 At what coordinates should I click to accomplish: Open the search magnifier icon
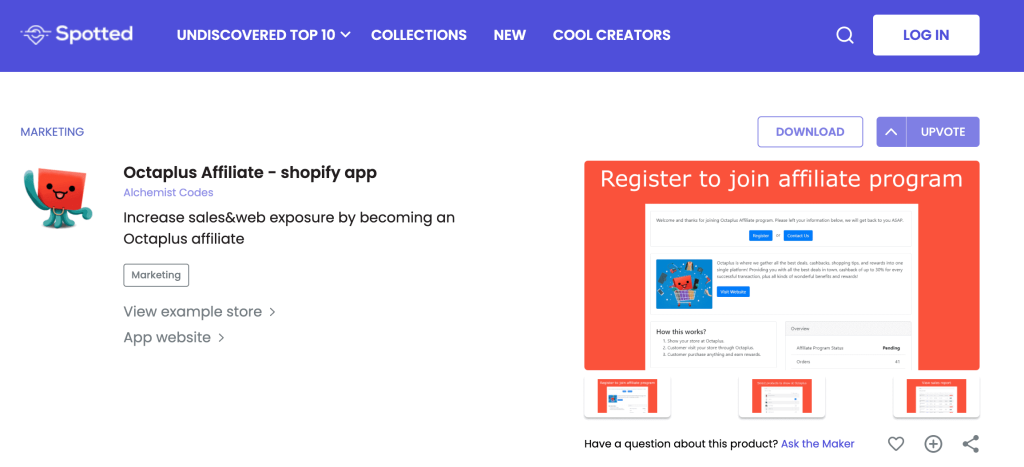pos(845,35)
